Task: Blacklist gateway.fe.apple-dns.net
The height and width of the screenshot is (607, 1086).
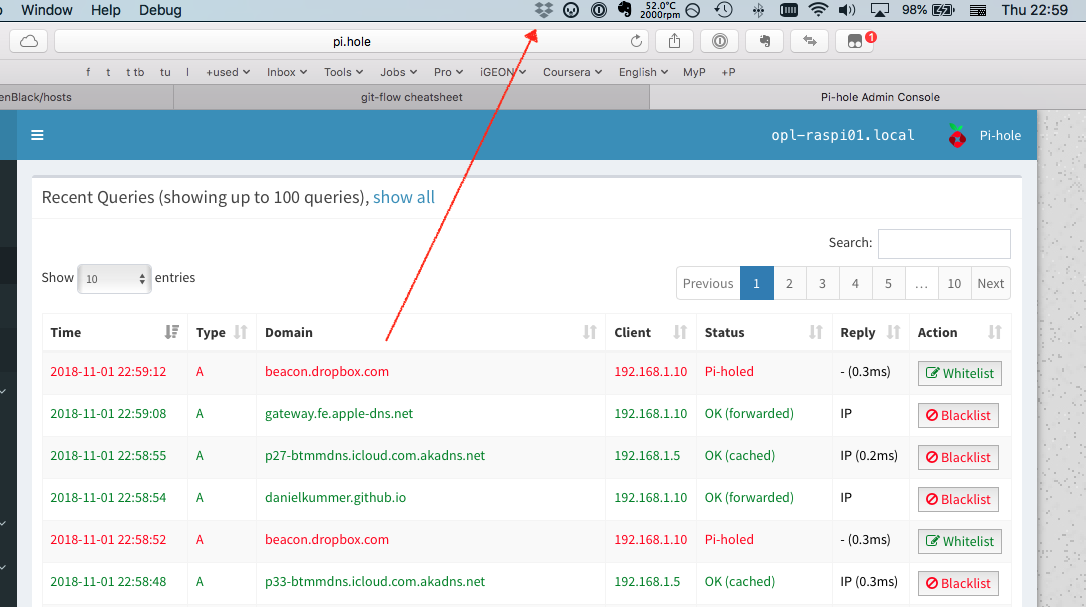Action: [958, 416]
